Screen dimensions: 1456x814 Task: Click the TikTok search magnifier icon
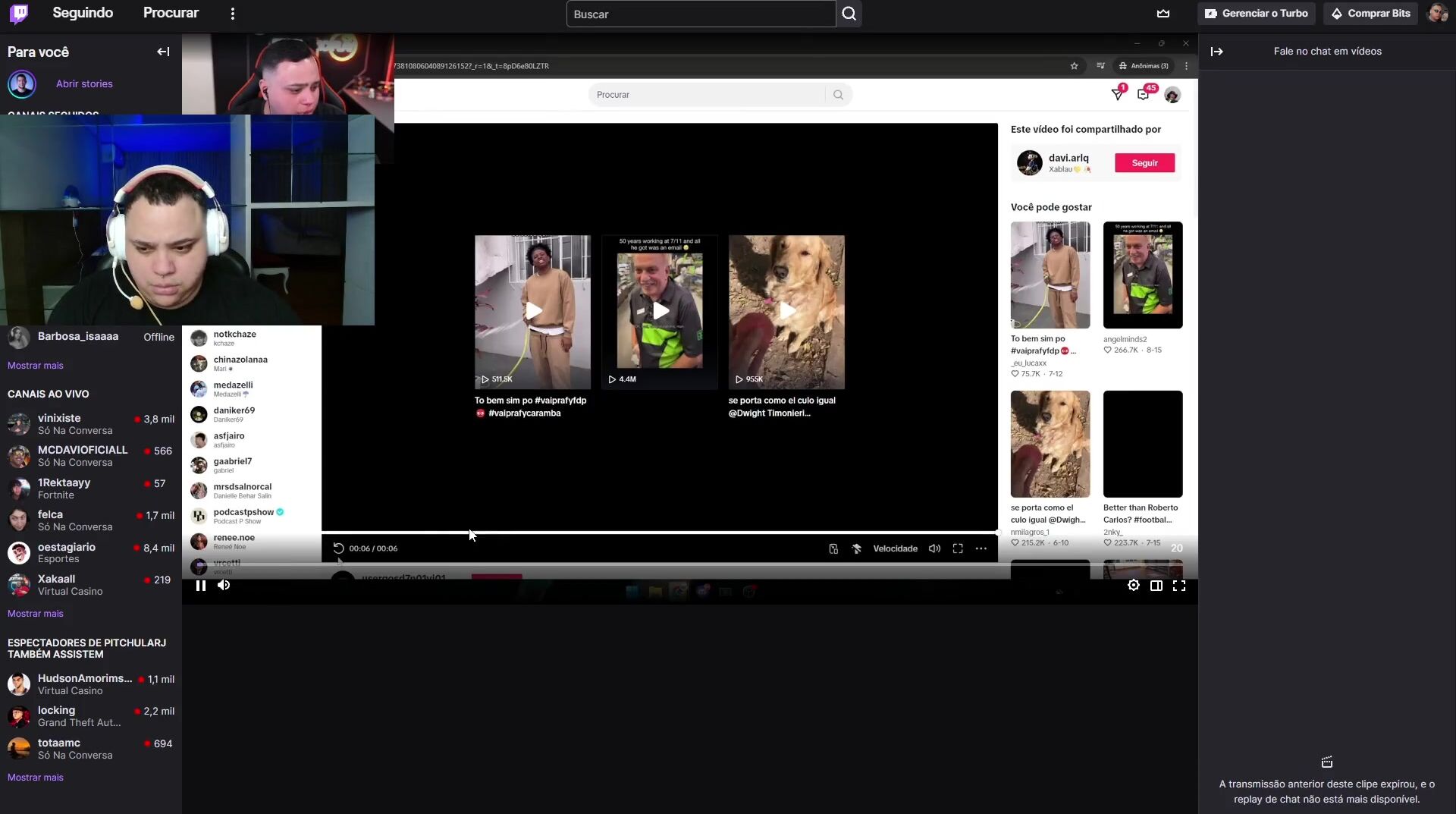click(x=838, y=95)
